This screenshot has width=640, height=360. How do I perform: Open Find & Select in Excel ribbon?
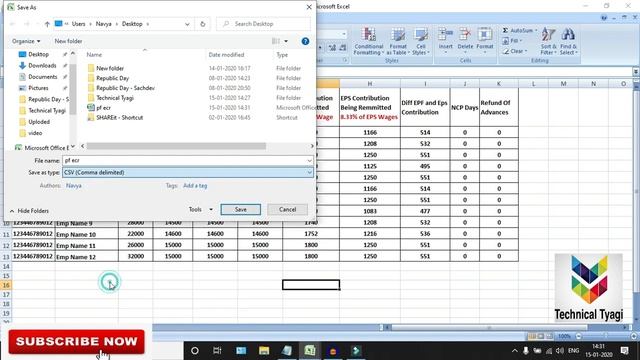pos(568,42)
